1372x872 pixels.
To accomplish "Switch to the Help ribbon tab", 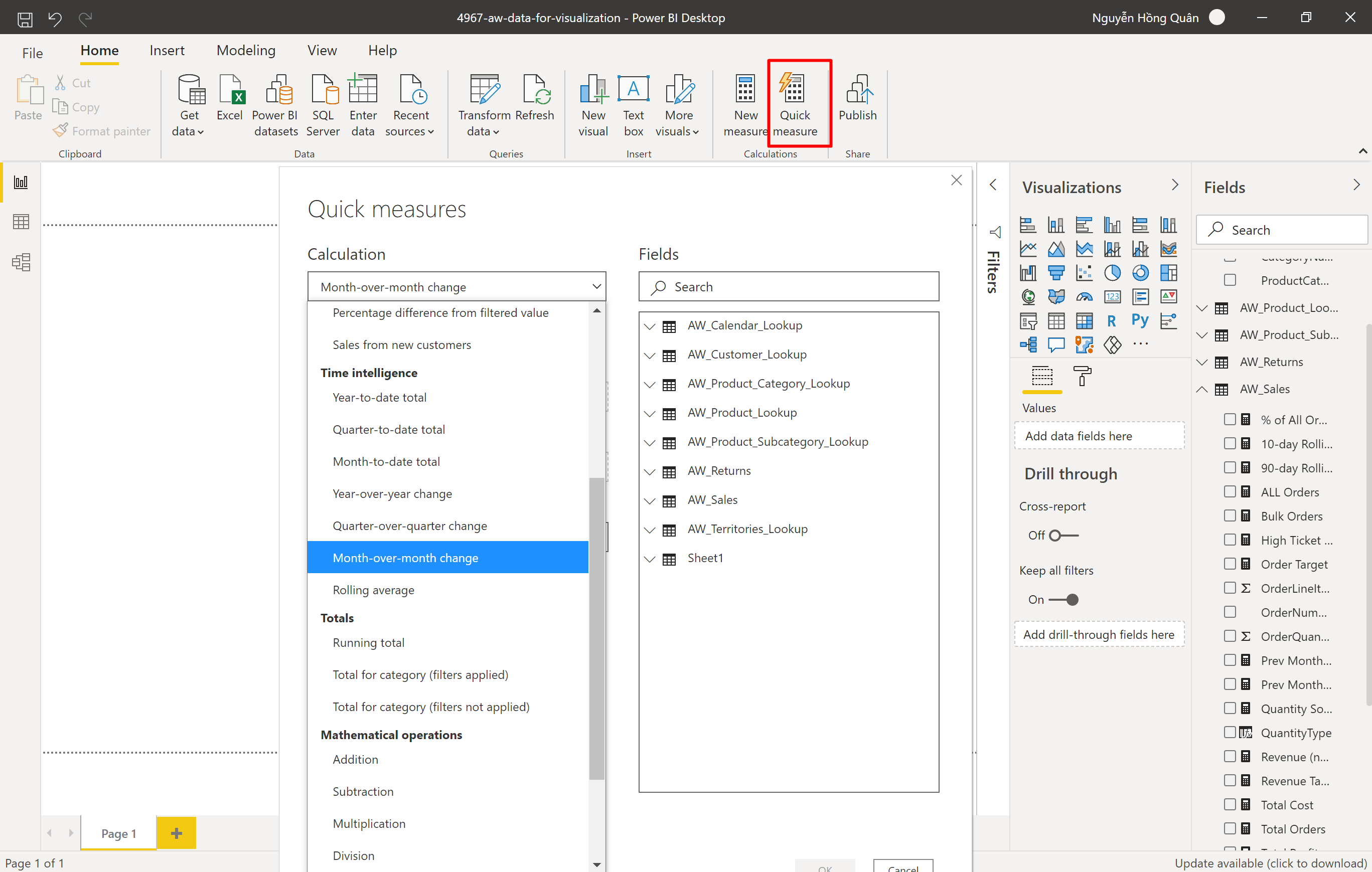I will [382, 51].
